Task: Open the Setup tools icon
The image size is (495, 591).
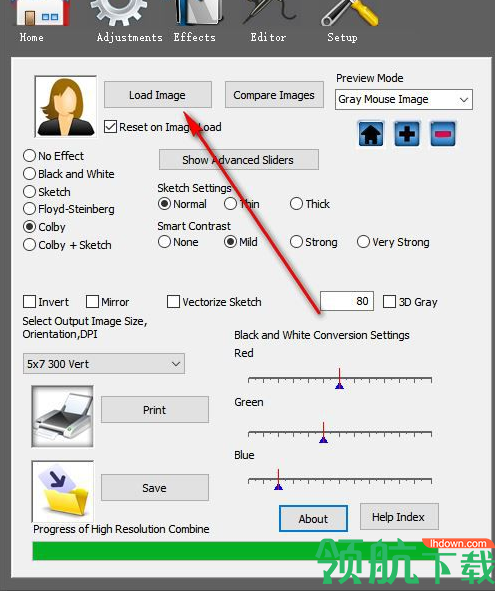Action: [350, 13]
